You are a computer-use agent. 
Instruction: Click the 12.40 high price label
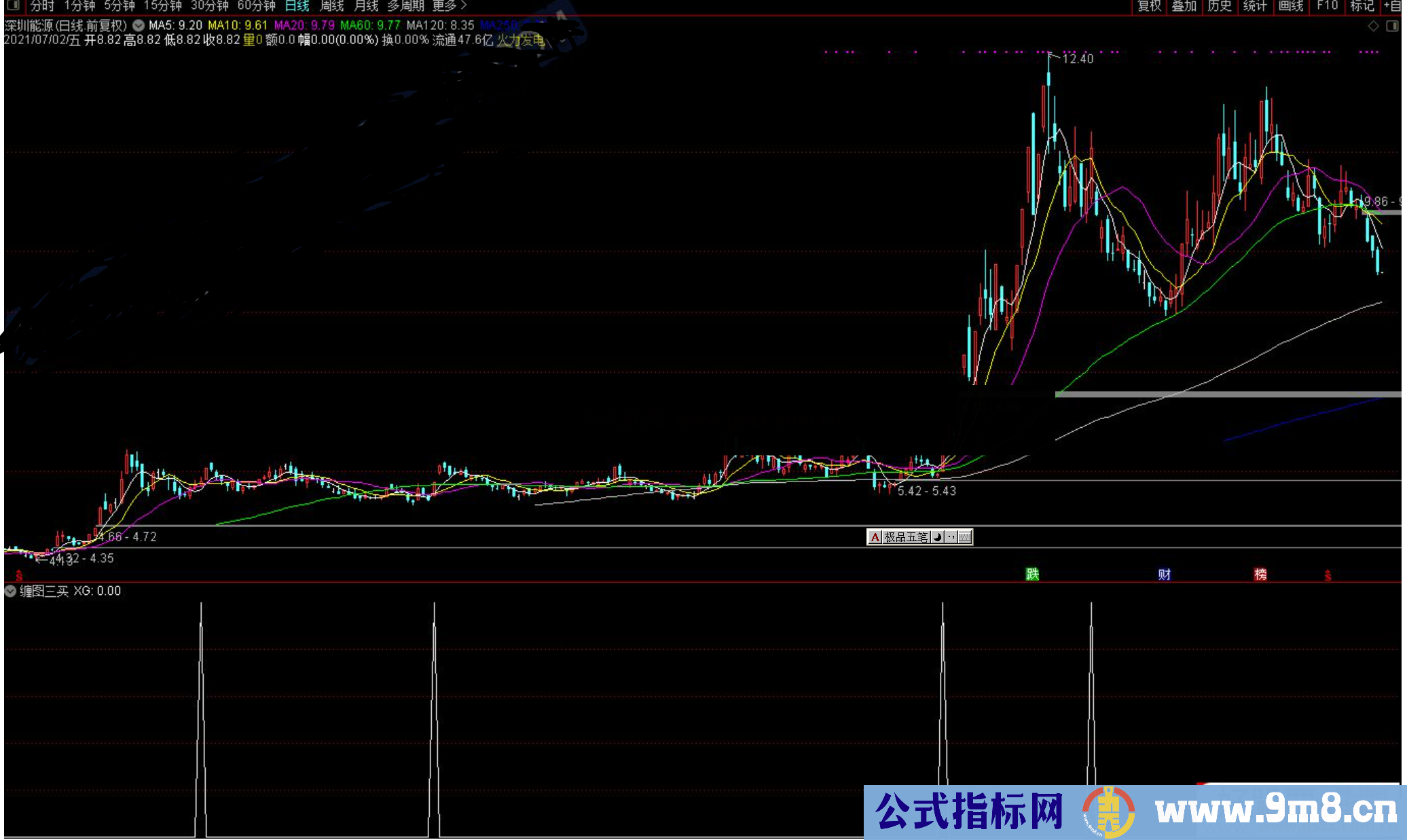tap(1078, 59)
